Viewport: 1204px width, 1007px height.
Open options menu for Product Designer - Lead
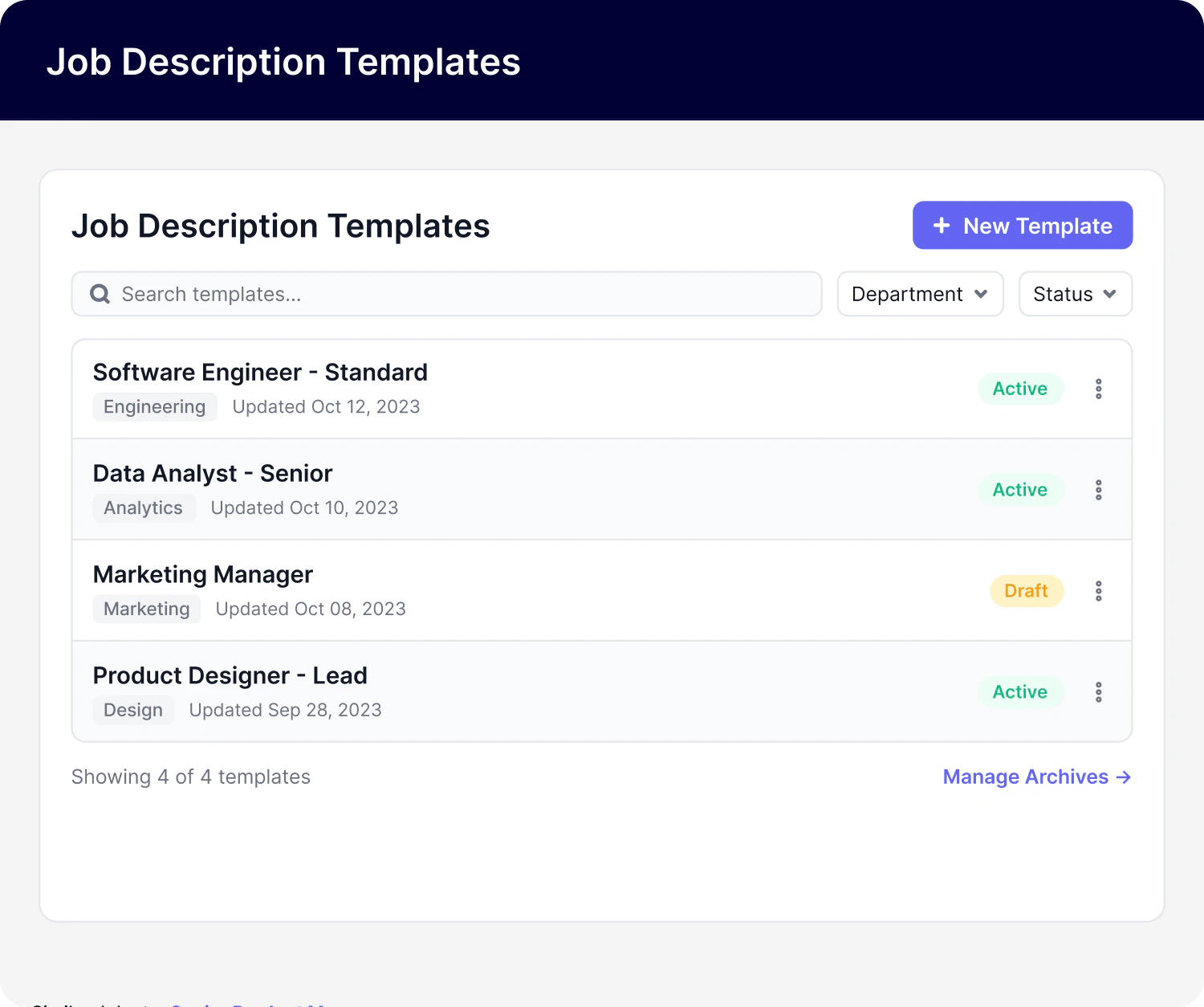[1098, 692]
